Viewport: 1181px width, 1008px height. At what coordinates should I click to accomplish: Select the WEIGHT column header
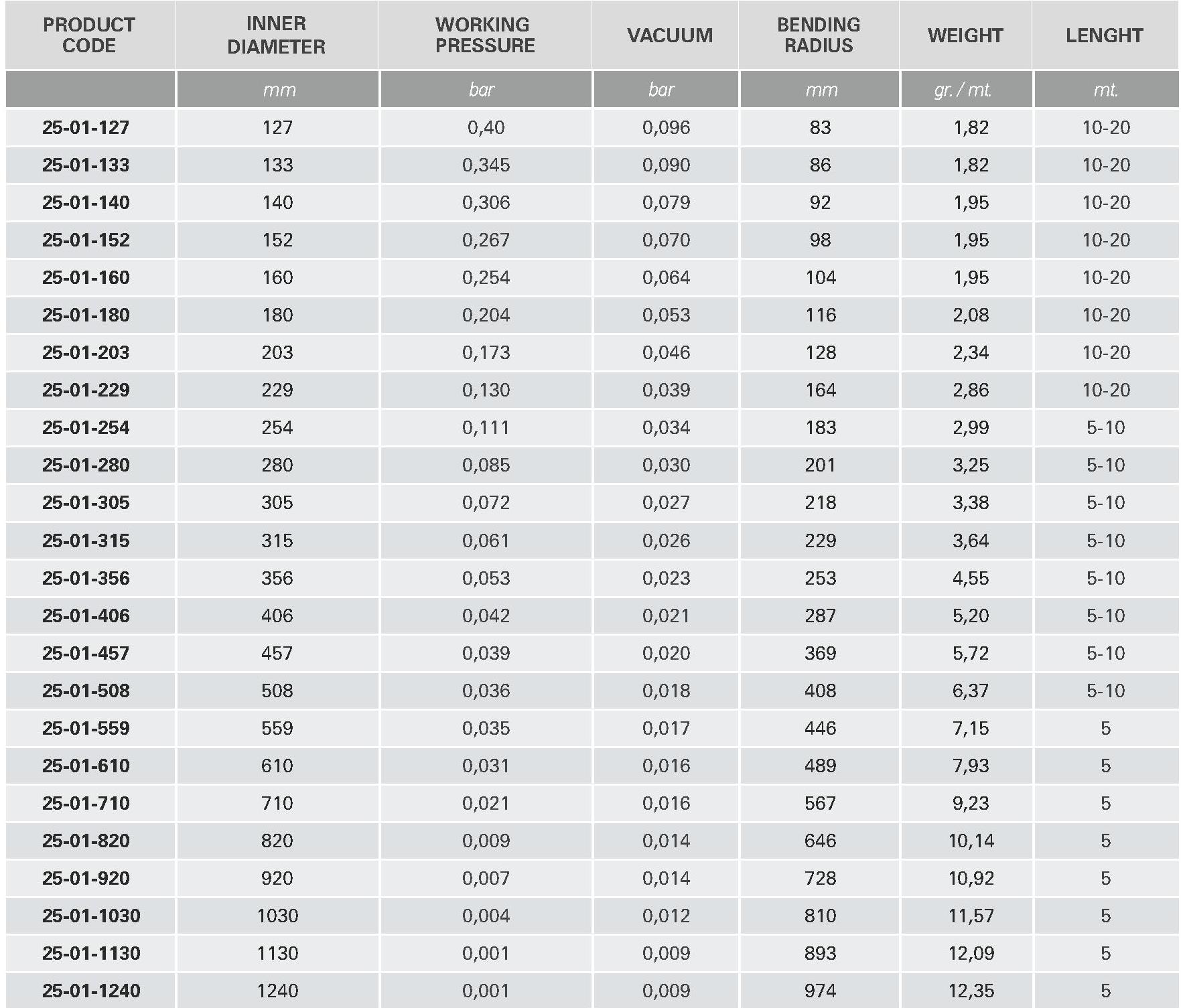(x=965, y=35)
